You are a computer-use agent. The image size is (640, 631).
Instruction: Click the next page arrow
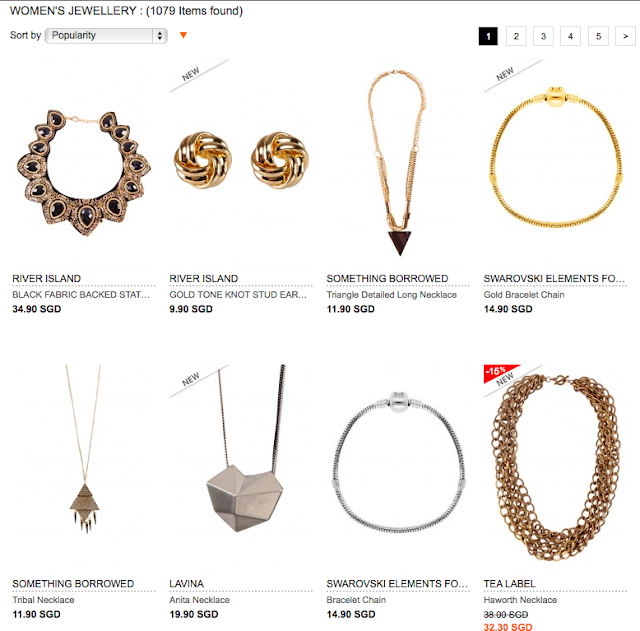coord(626,37)
